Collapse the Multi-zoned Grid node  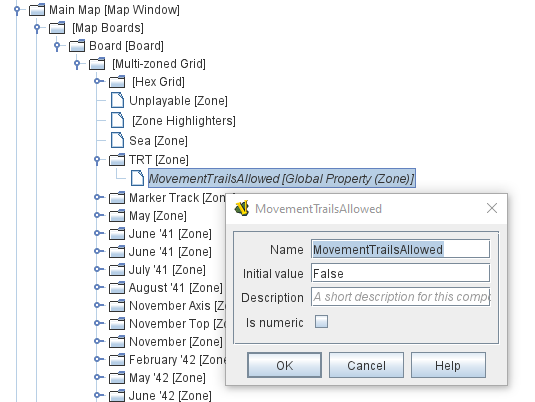coord(77,64)
